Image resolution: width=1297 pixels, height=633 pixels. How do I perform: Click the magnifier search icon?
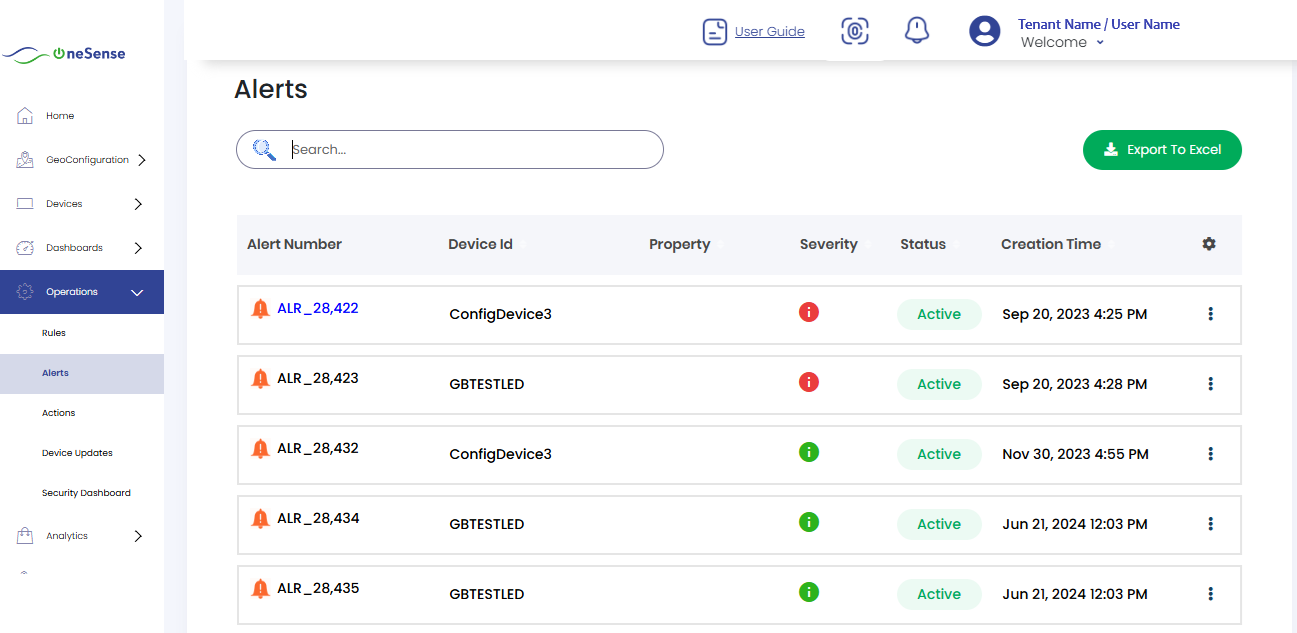[264, 149]
